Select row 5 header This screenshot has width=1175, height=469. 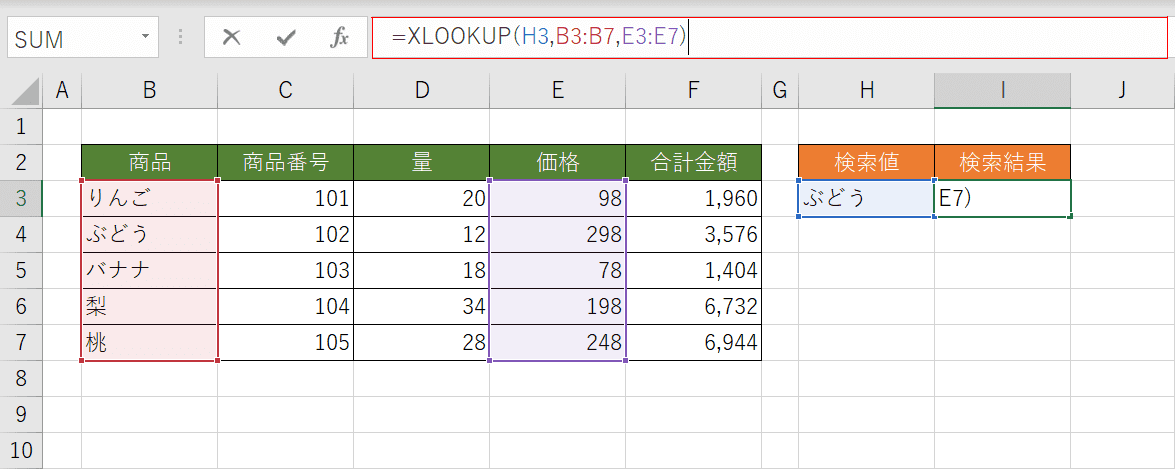pyautogui.click(x=22, y=270)
